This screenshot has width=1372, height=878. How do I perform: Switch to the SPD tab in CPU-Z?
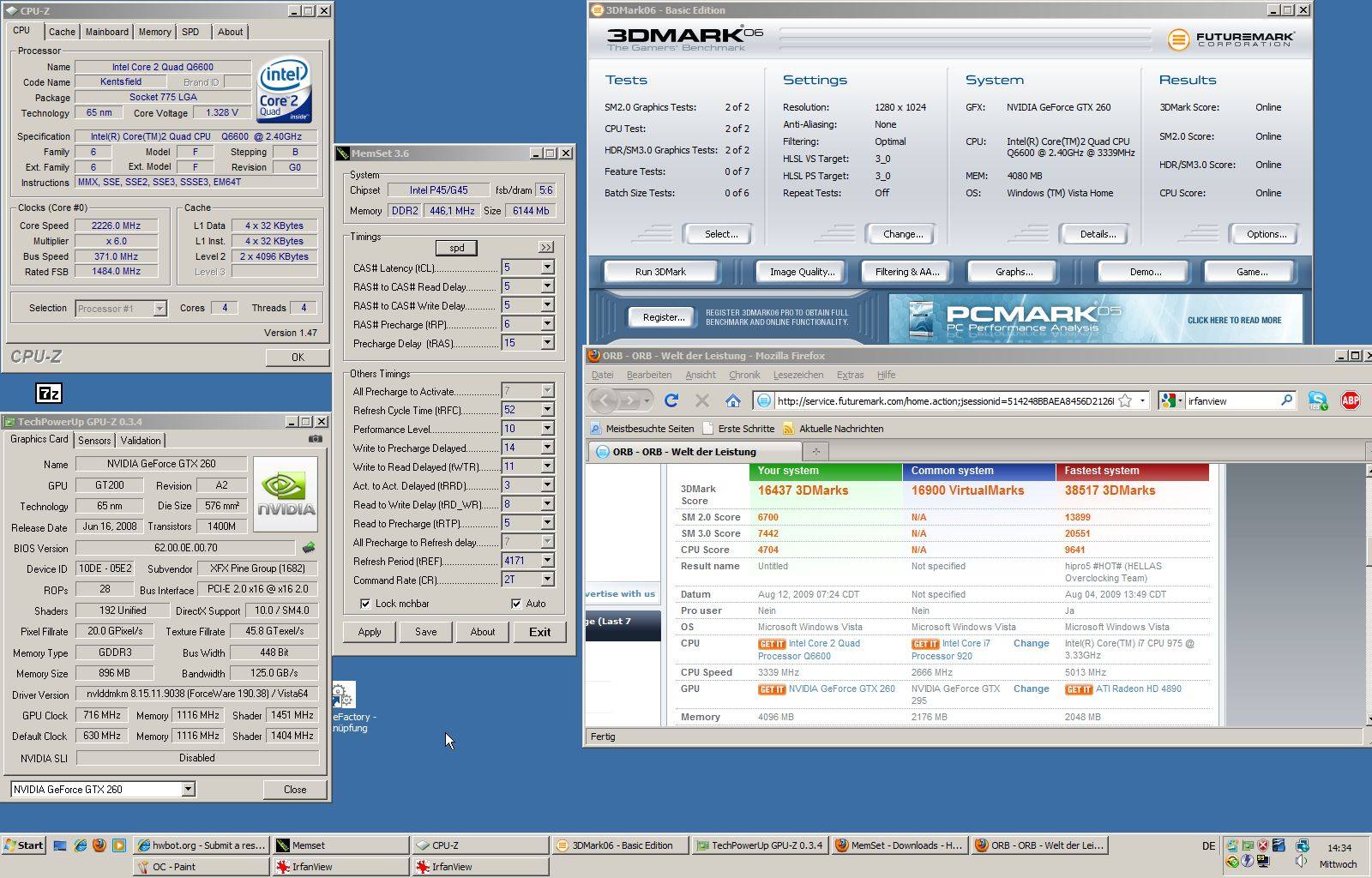[190, 32]
